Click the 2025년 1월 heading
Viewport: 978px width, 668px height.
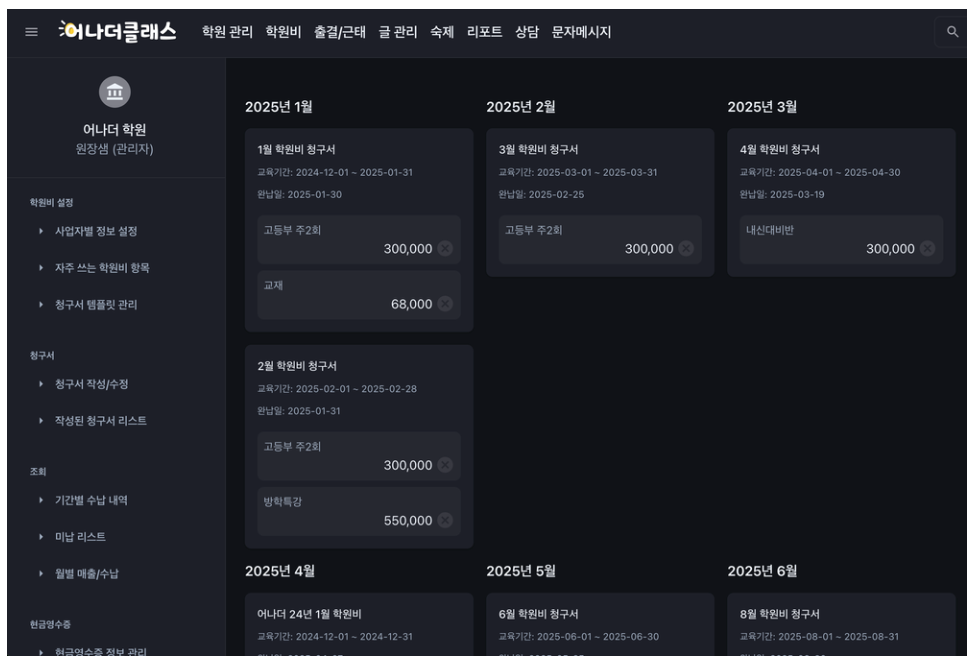click(279, 107)
